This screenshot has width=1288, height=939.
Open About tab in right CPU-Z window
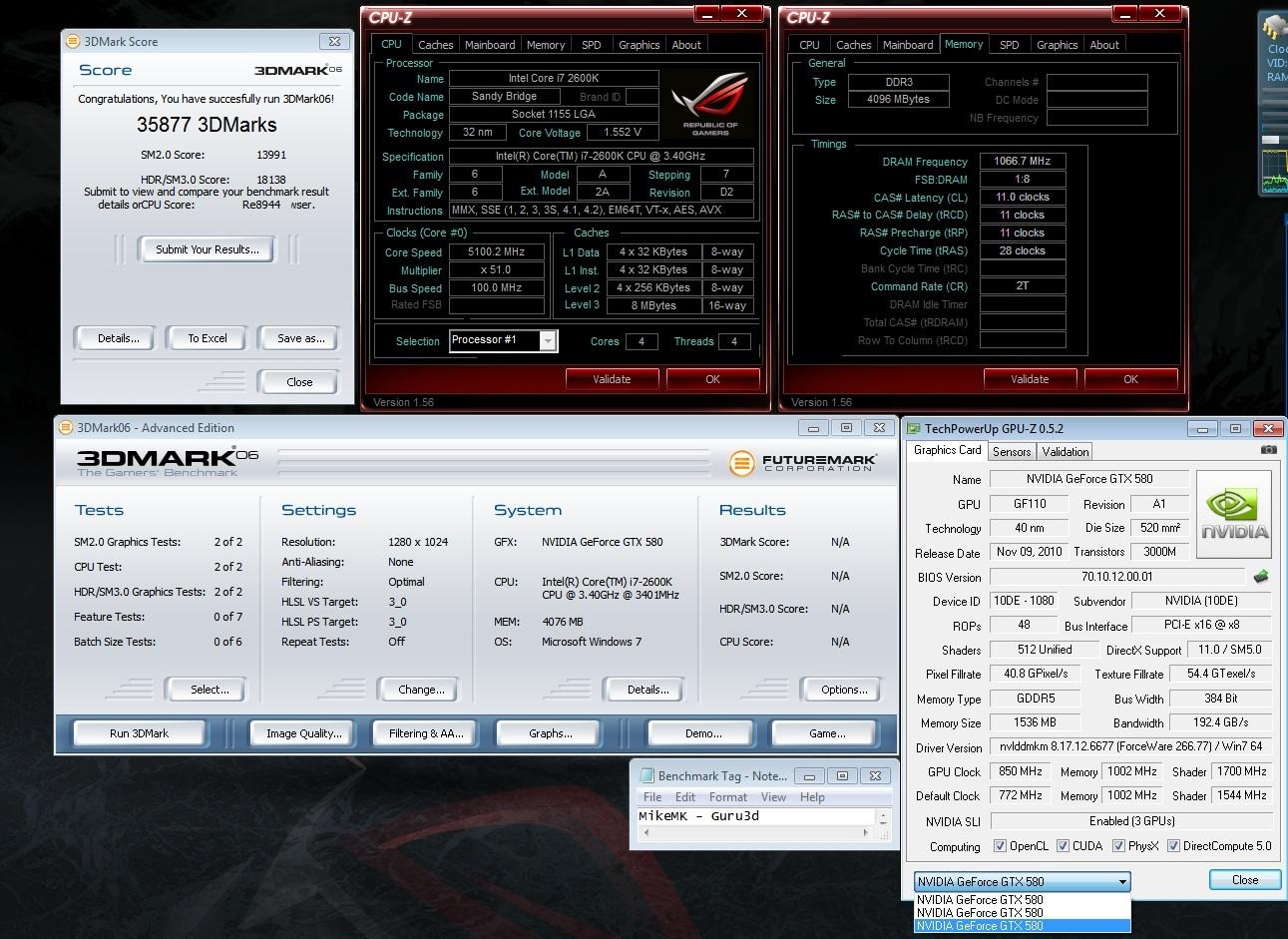pos(1104,45)
